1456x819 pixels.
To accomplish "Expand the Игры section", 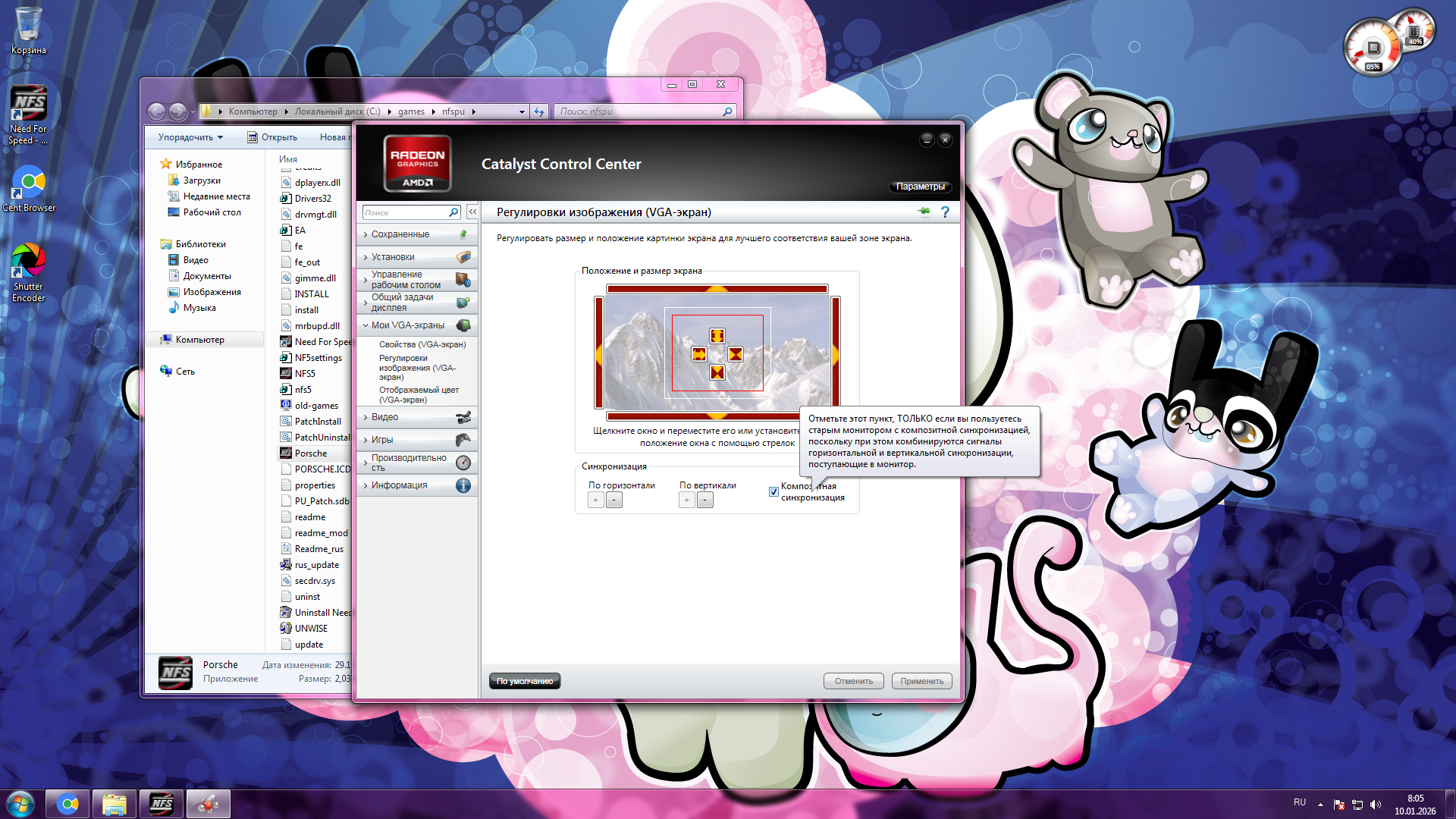I will (x=382, y=440).
